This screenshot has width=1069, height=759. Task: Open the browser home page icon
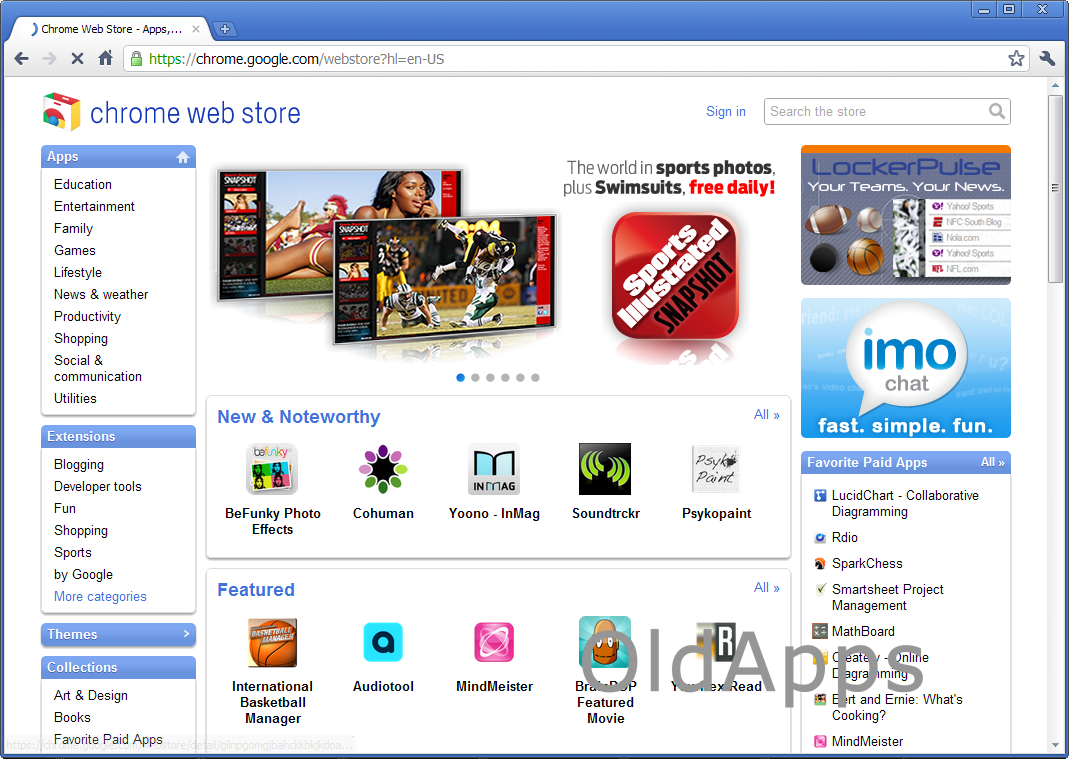[105, 59]
